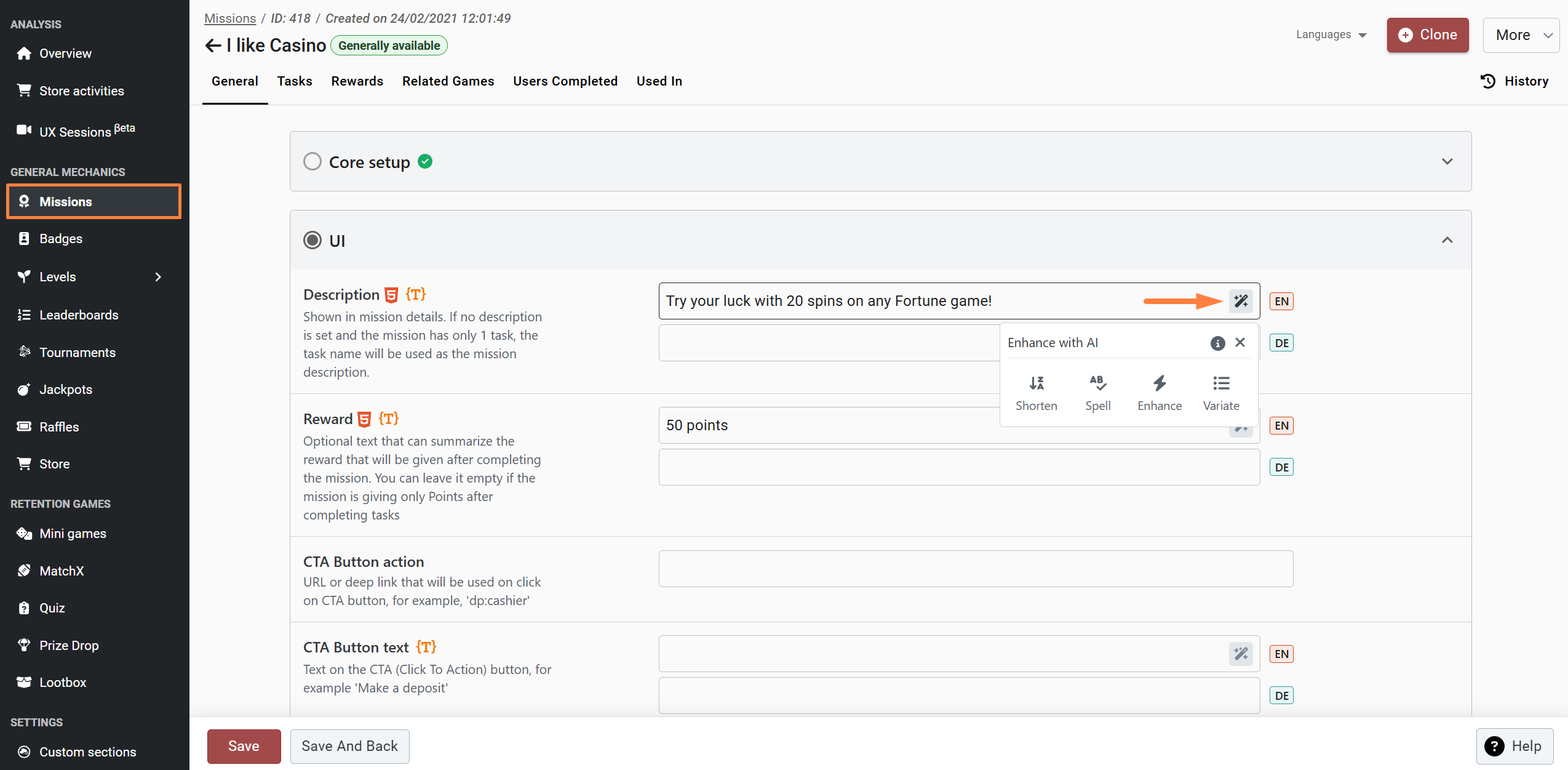This screenshot has width=1568, height=770.
Task: Toggle the EN language tag for Description
Action: pos(1281,301)
